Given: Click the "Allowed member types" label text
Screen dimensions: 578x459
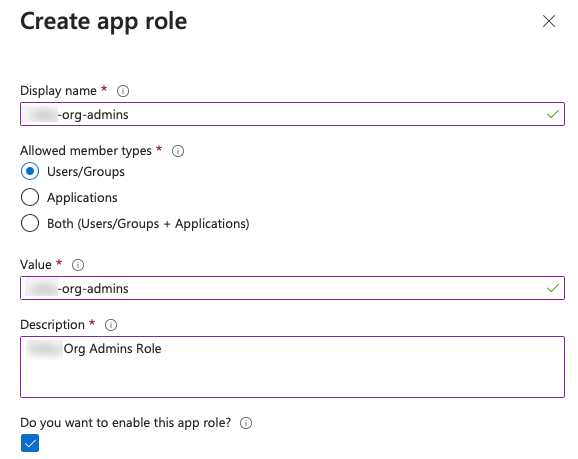Looking at the screenshot, I should click(86, 151).
